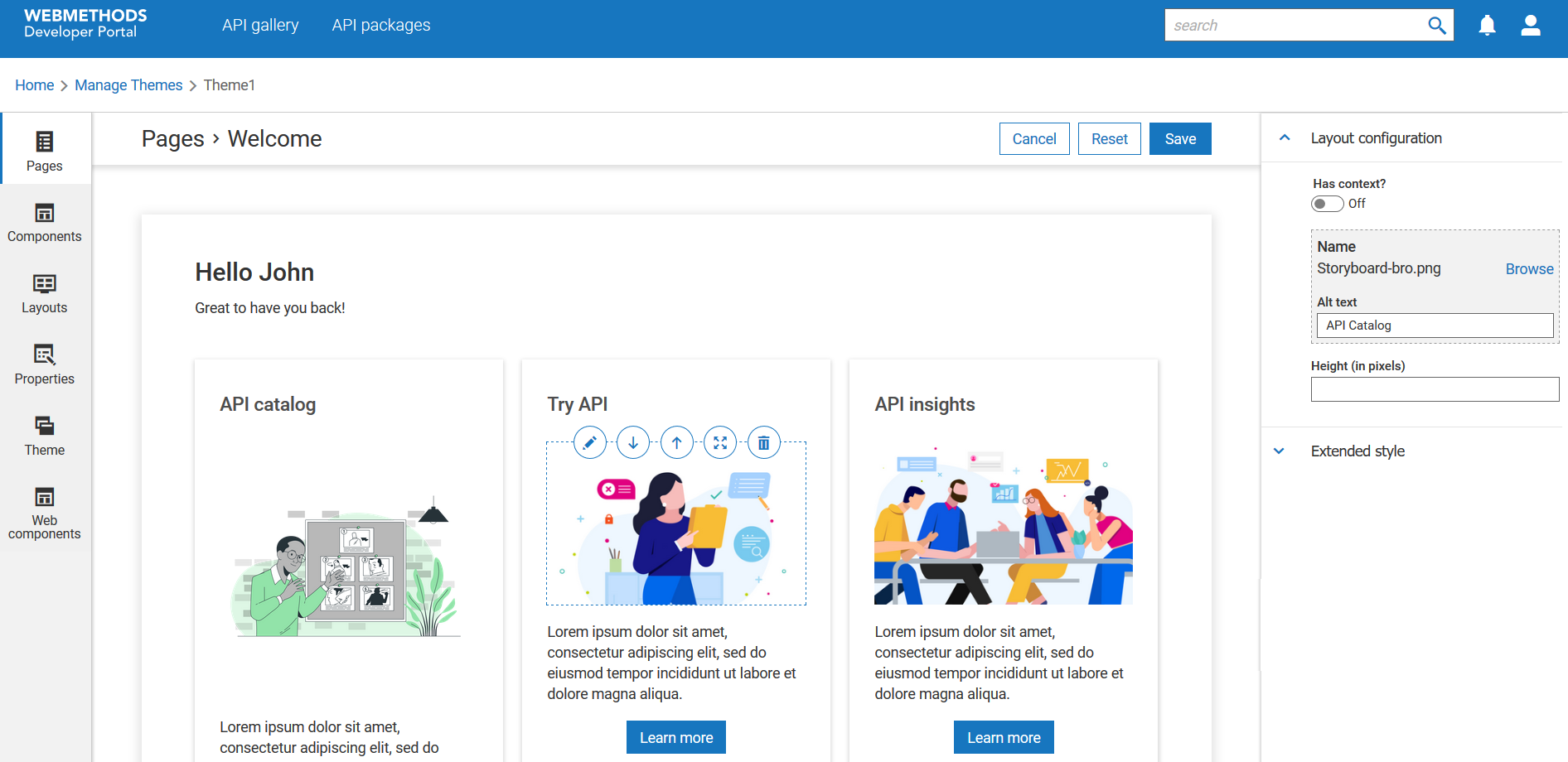
Task: Move the Try API image up with arrow icon
Action: (677, 443)
